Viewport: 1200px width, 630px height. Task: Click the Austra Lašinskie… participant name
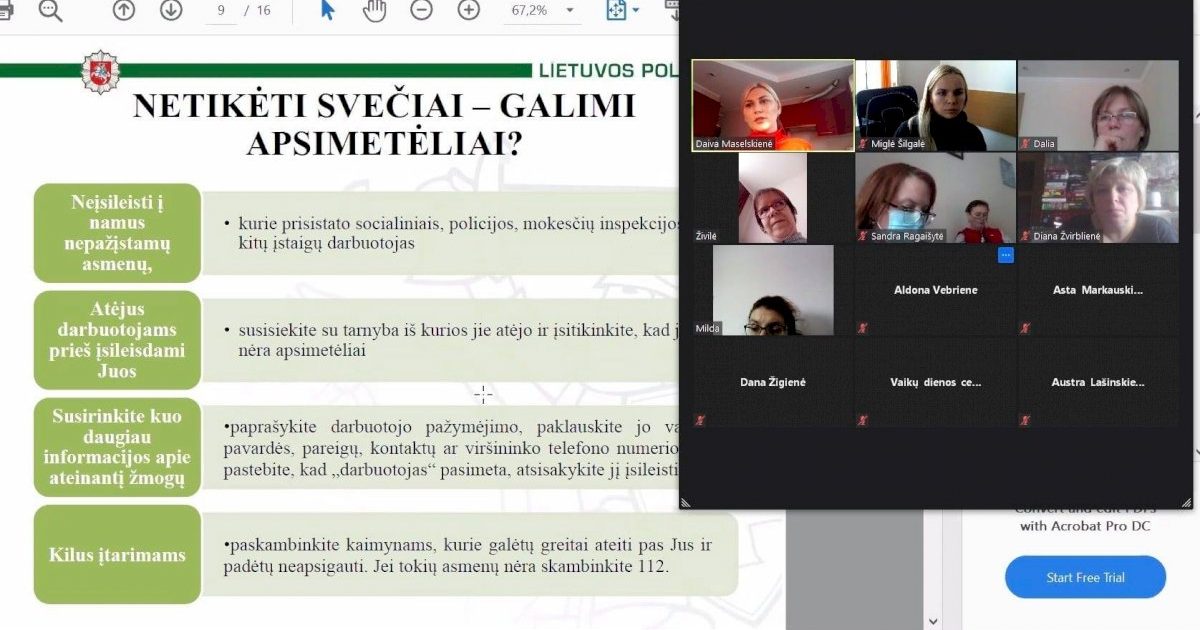1098,382
